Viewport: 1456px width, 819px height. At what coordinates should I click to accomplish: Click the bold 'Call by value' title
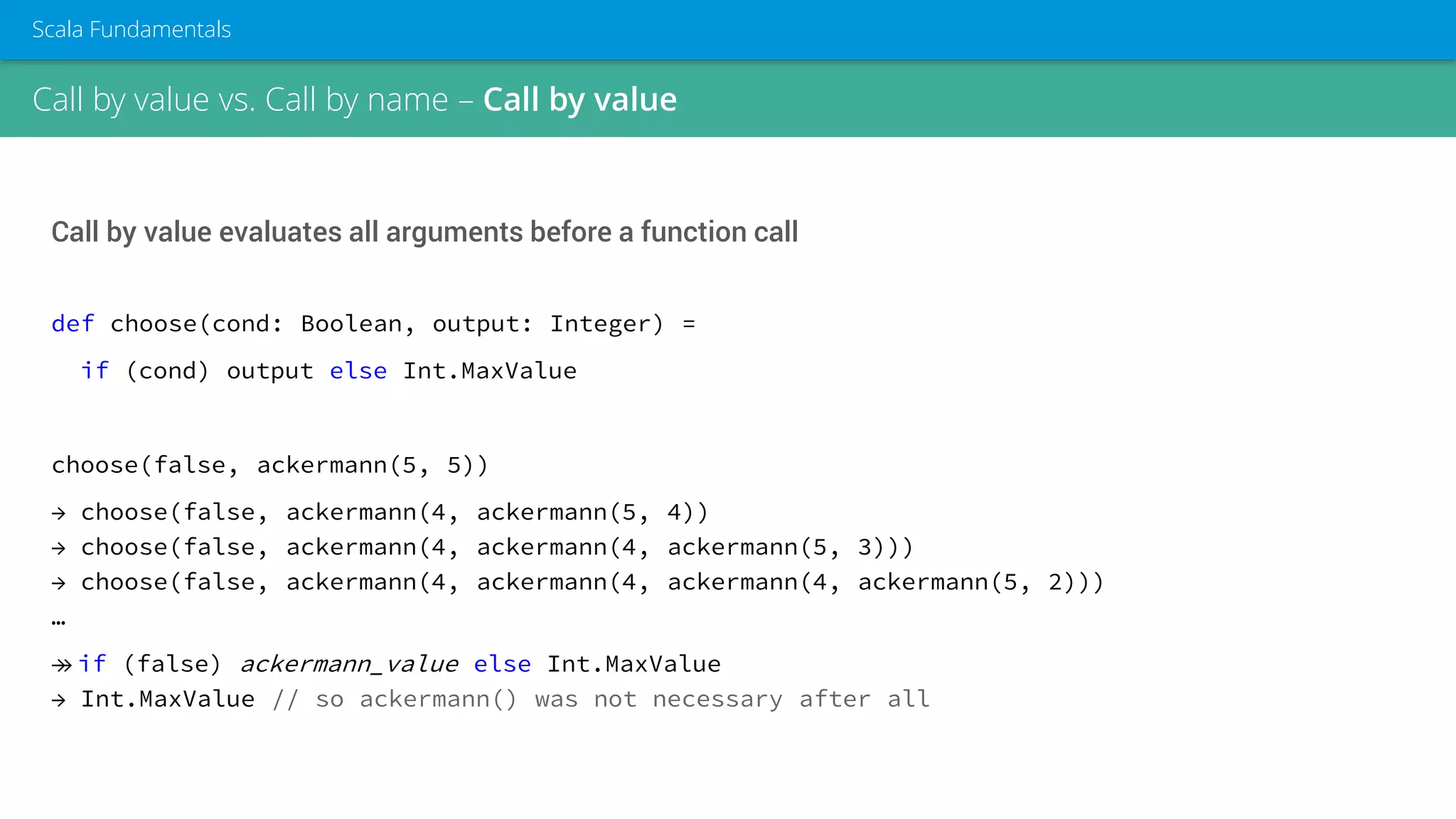click(x=579, y=100)
